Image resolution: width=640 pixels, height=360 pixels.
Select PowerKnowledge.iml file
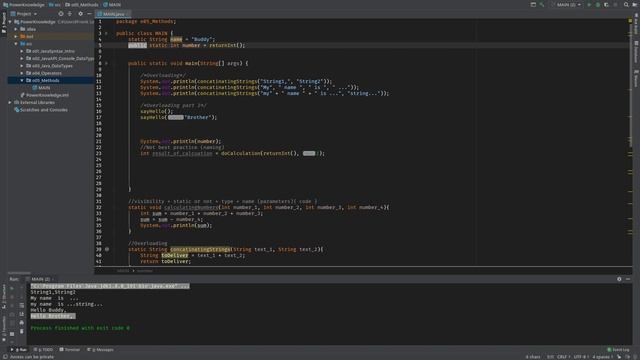(44, 95)
